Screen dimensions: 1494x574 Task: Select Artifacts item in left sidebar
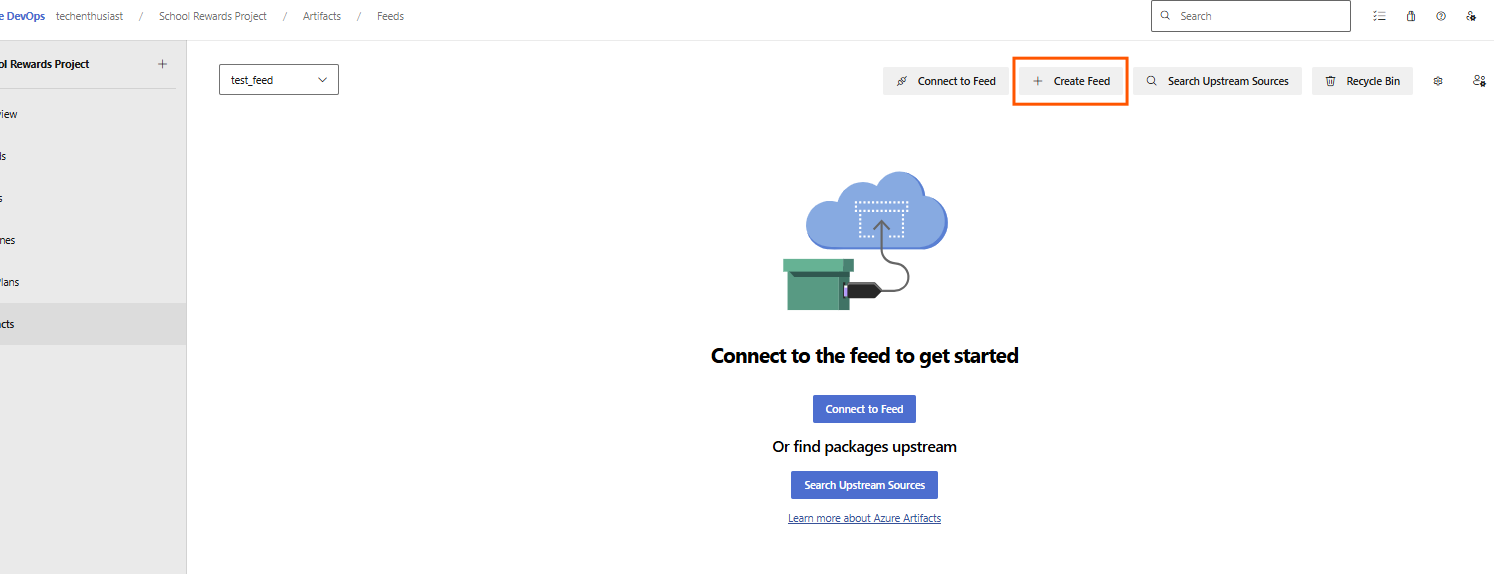coord(93,324)
